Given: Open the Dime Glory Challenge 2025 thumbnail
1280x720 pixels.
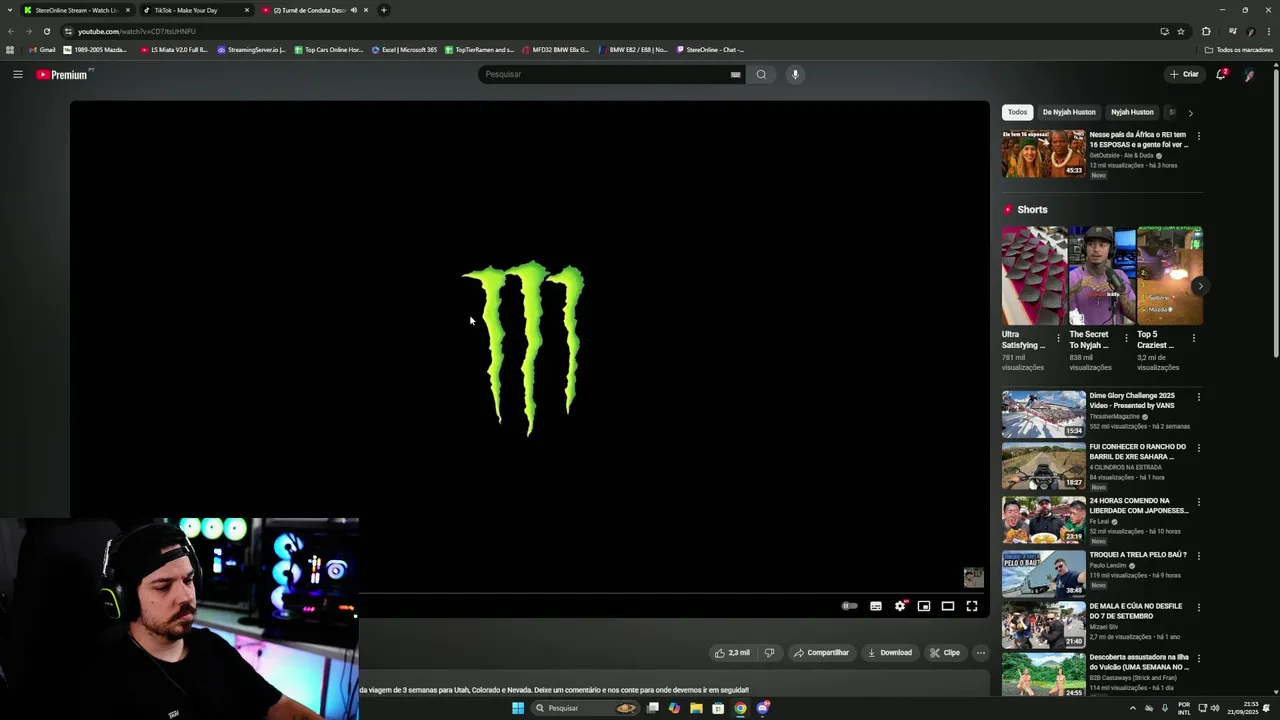Looking at the screenshot, I should point(1043,414).
